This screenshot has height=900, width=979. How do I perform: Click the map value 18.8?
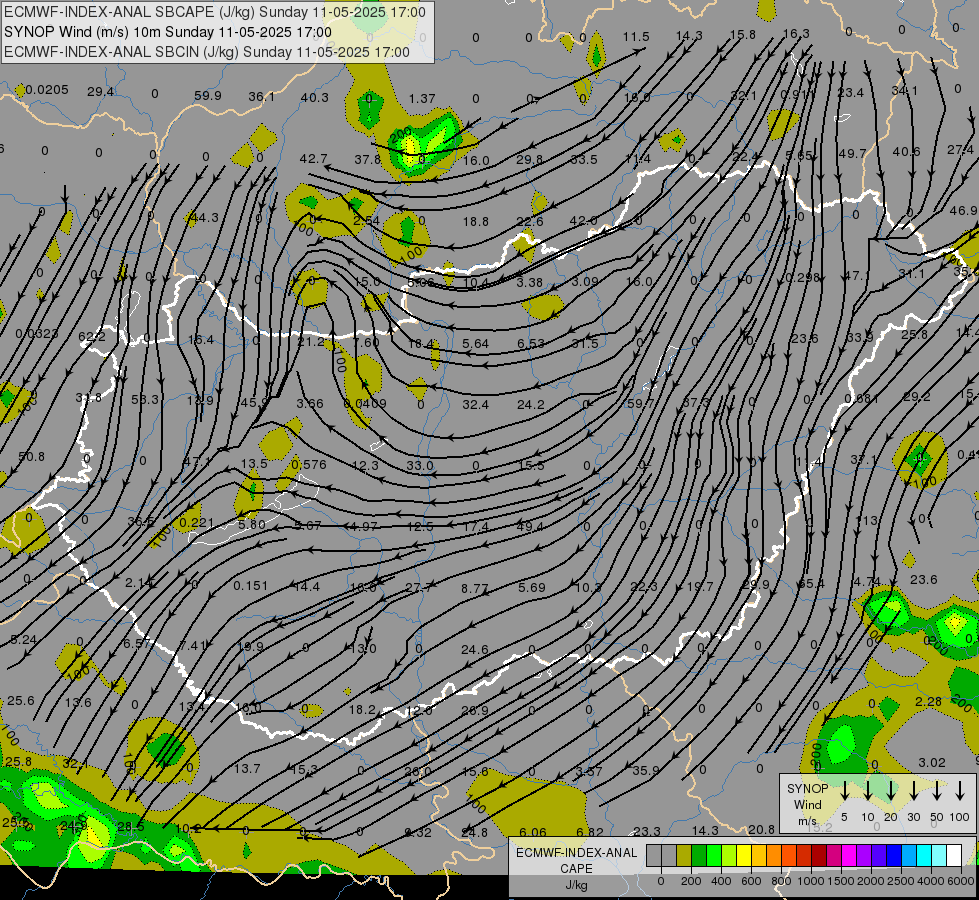[476, 222]
